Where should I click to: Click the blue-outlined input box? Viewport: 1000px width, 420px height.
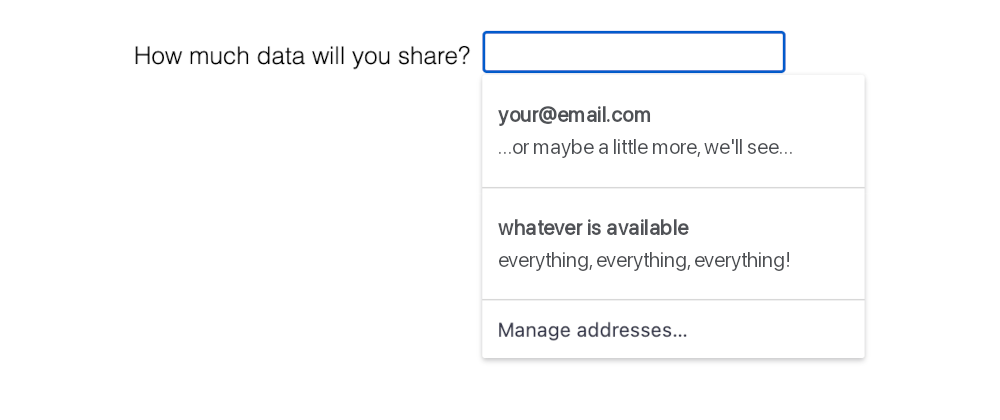[633, 52]
